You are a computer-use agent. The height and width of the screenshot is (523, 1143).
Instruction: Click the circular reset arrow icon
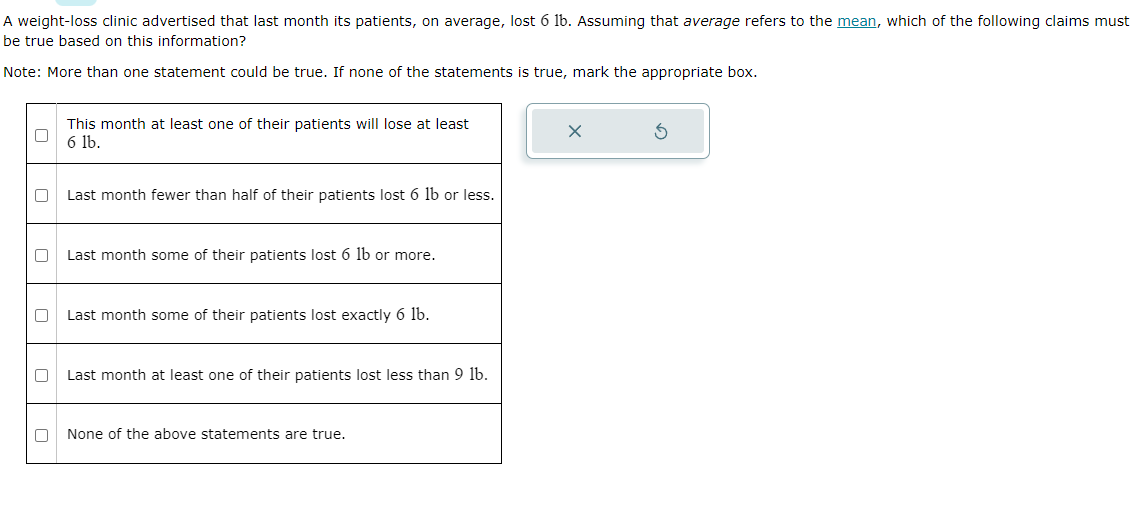[660, 131]
